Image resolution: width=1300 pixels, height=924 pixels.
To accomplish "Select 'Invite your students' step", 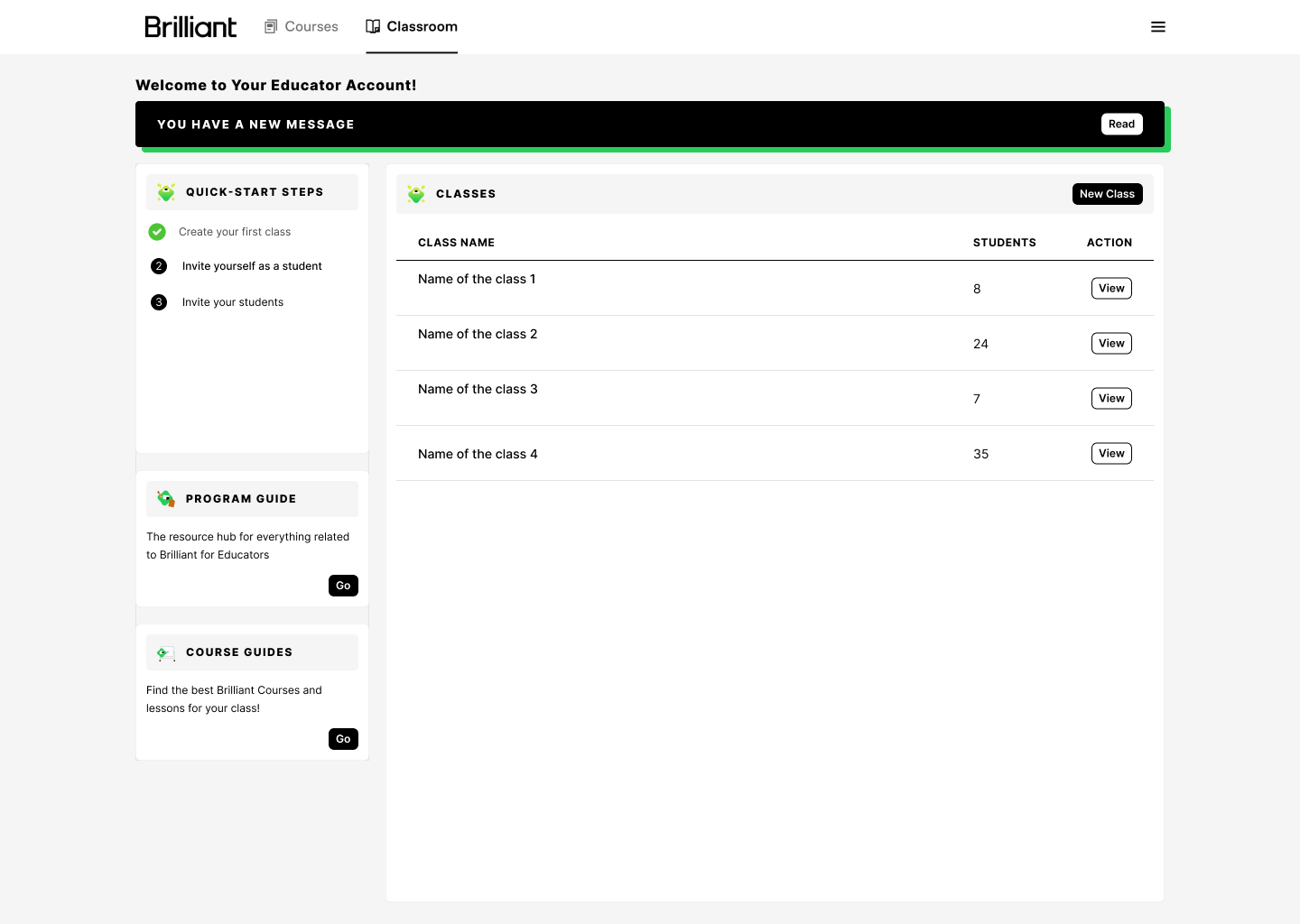I will (x=233, y=302).
